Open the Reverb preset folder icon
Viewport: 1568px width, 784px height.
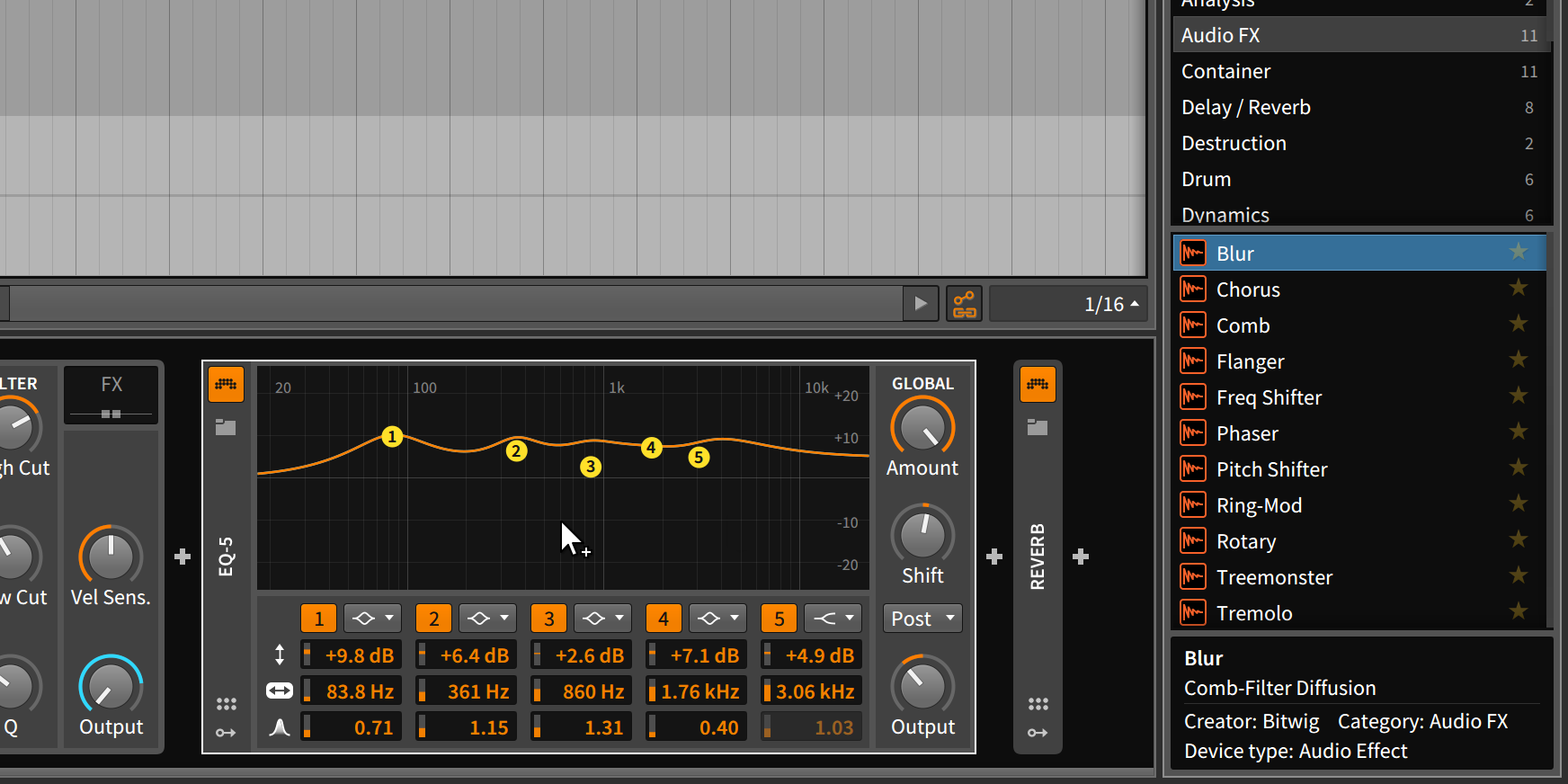(1038, 427)
